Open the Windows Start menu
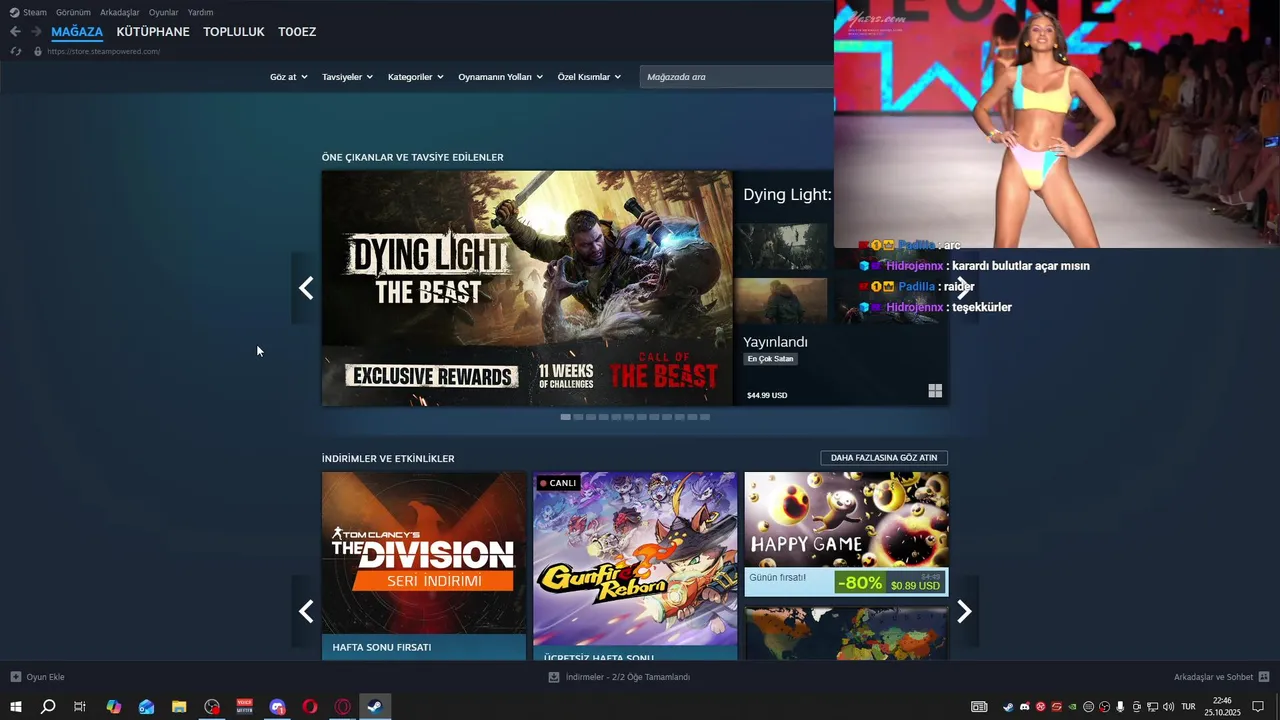The image size is (1280, 720). point(16,707)
